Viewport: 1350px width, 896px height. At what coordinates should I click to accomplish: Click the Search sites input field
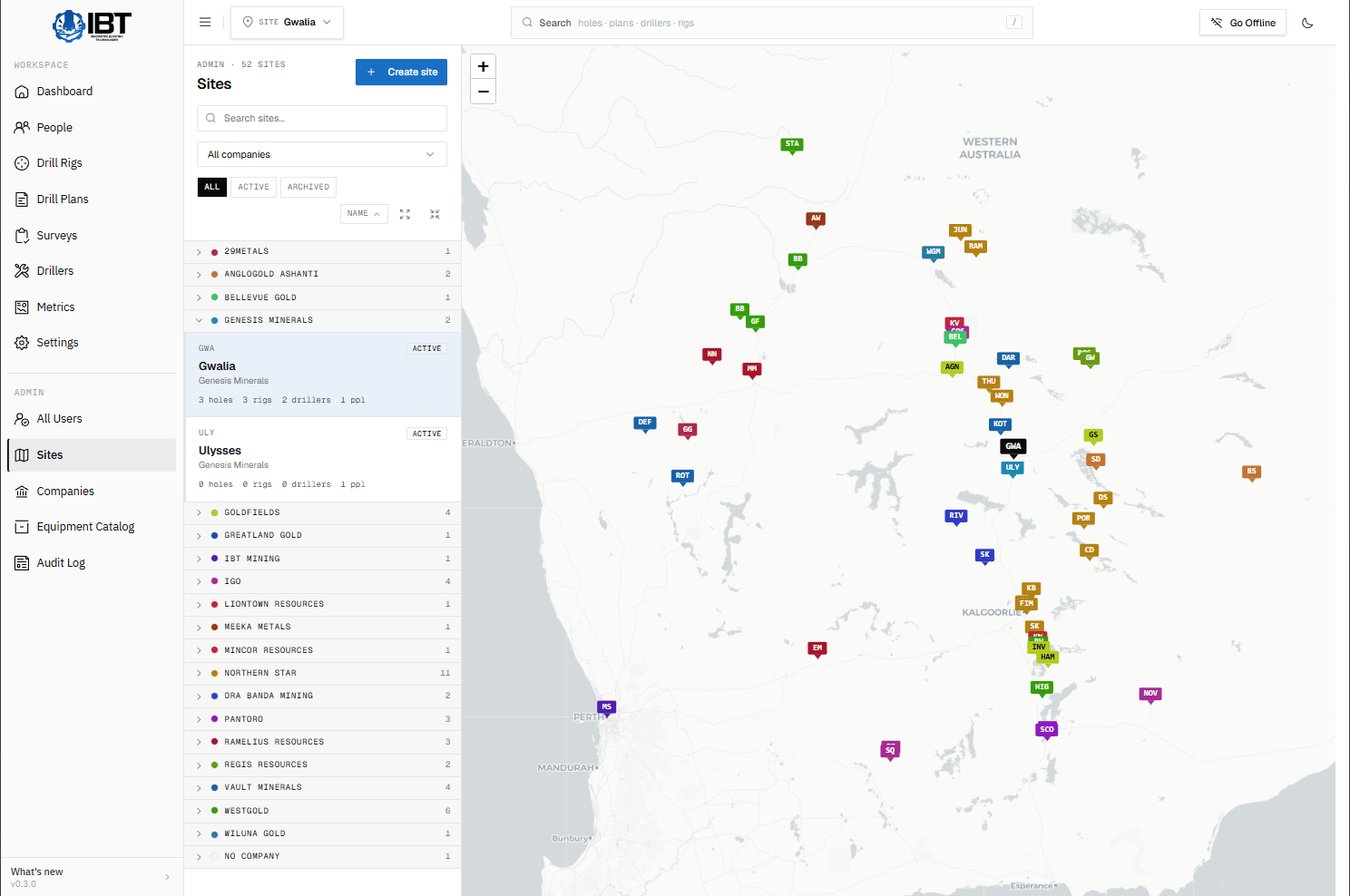(322, 118)
